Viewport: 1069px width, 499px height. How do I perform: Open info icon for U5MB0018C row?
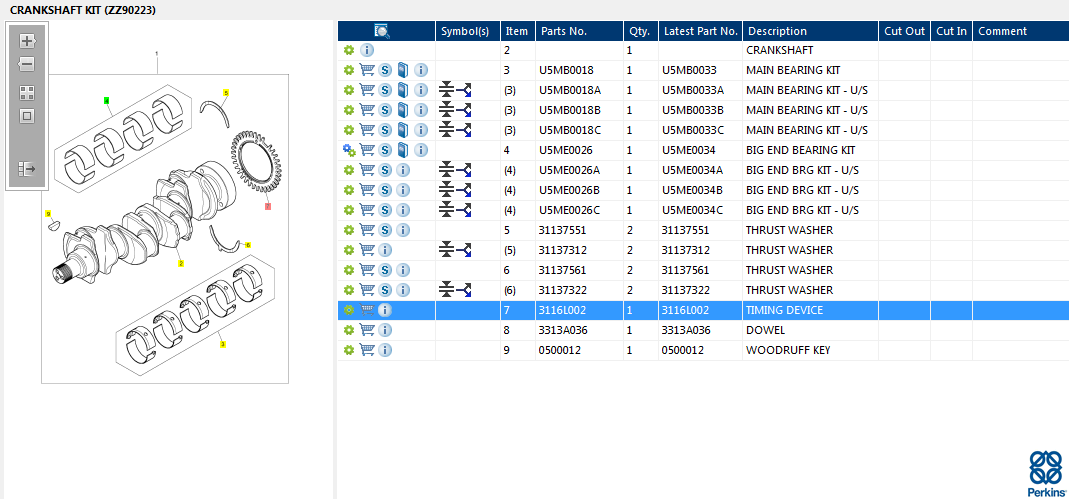coord(421,130)
